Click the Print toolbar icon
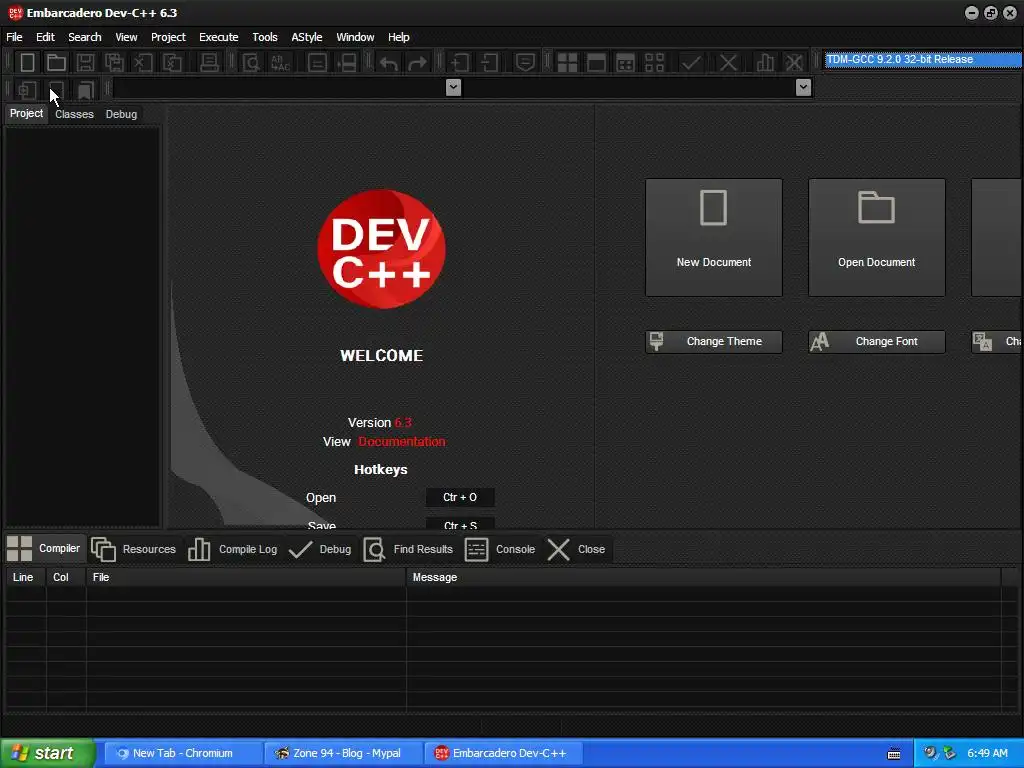 209,63
